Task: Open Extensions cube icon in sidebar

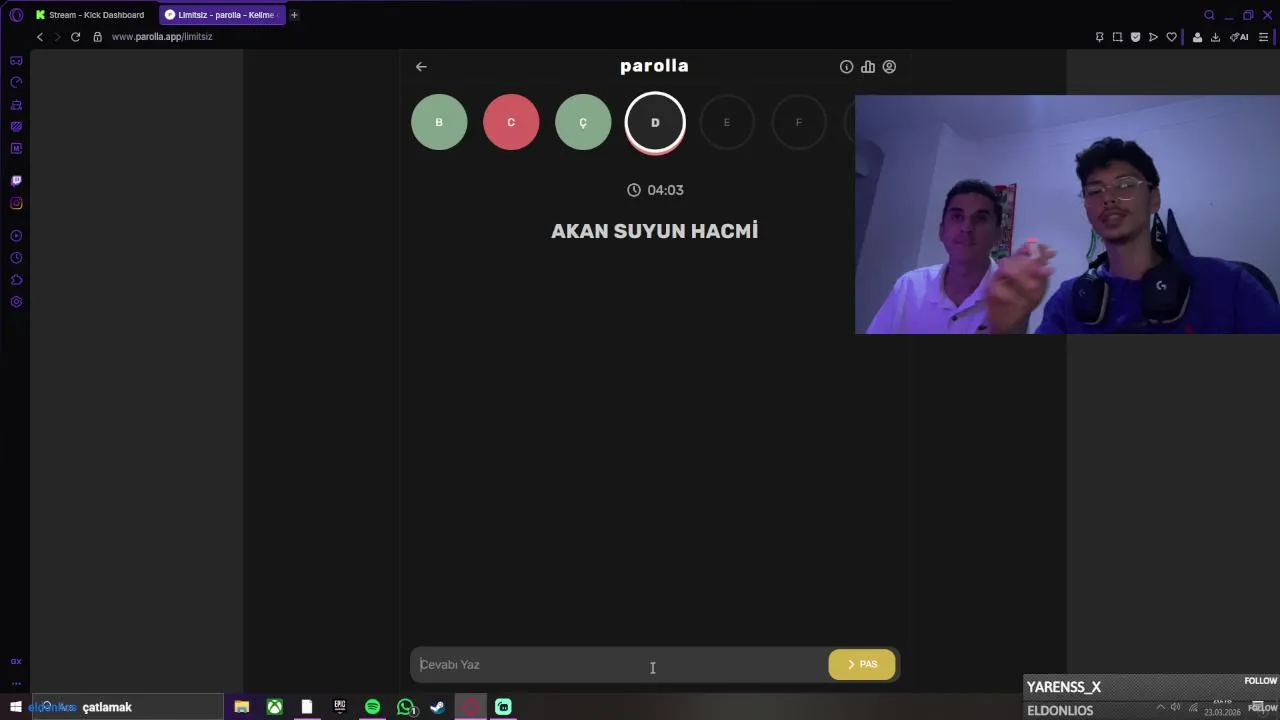Action: click(x=16, y=280)
